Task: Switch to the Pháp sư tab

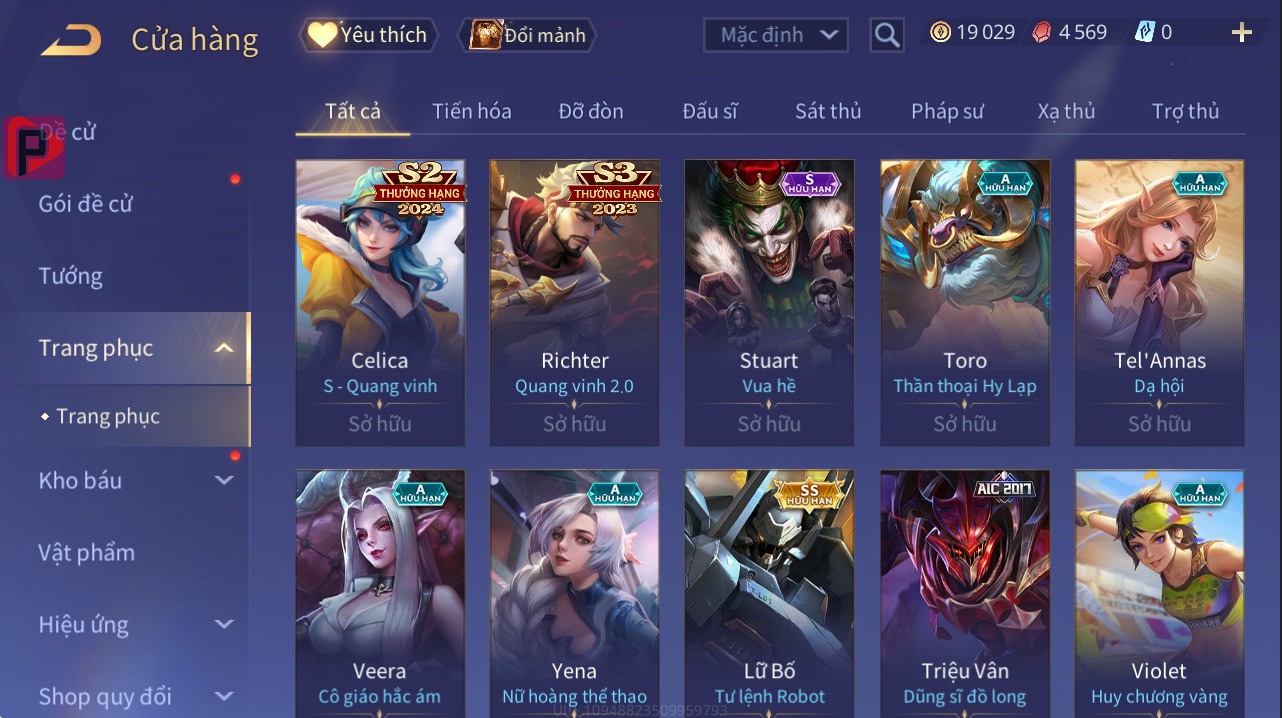Action: (x=947, y=111)
